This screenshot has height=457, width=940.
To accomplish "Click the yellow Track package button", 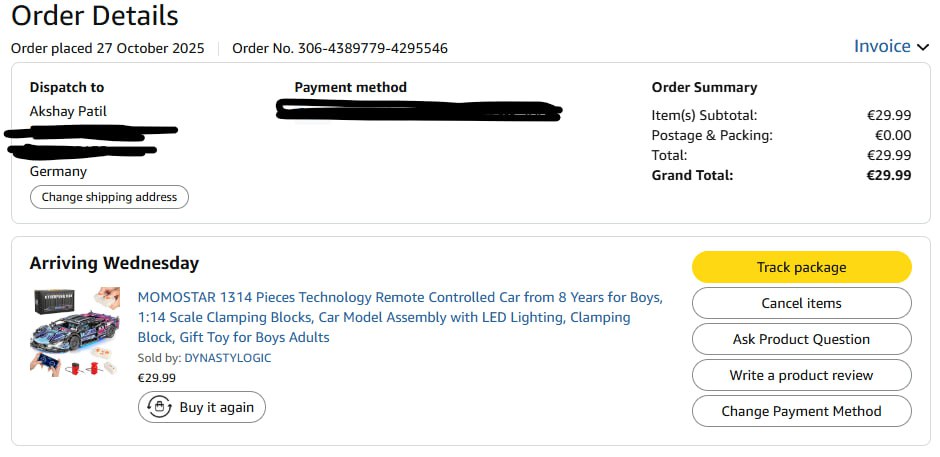I will pyautogui.click(x=801, y=267).
